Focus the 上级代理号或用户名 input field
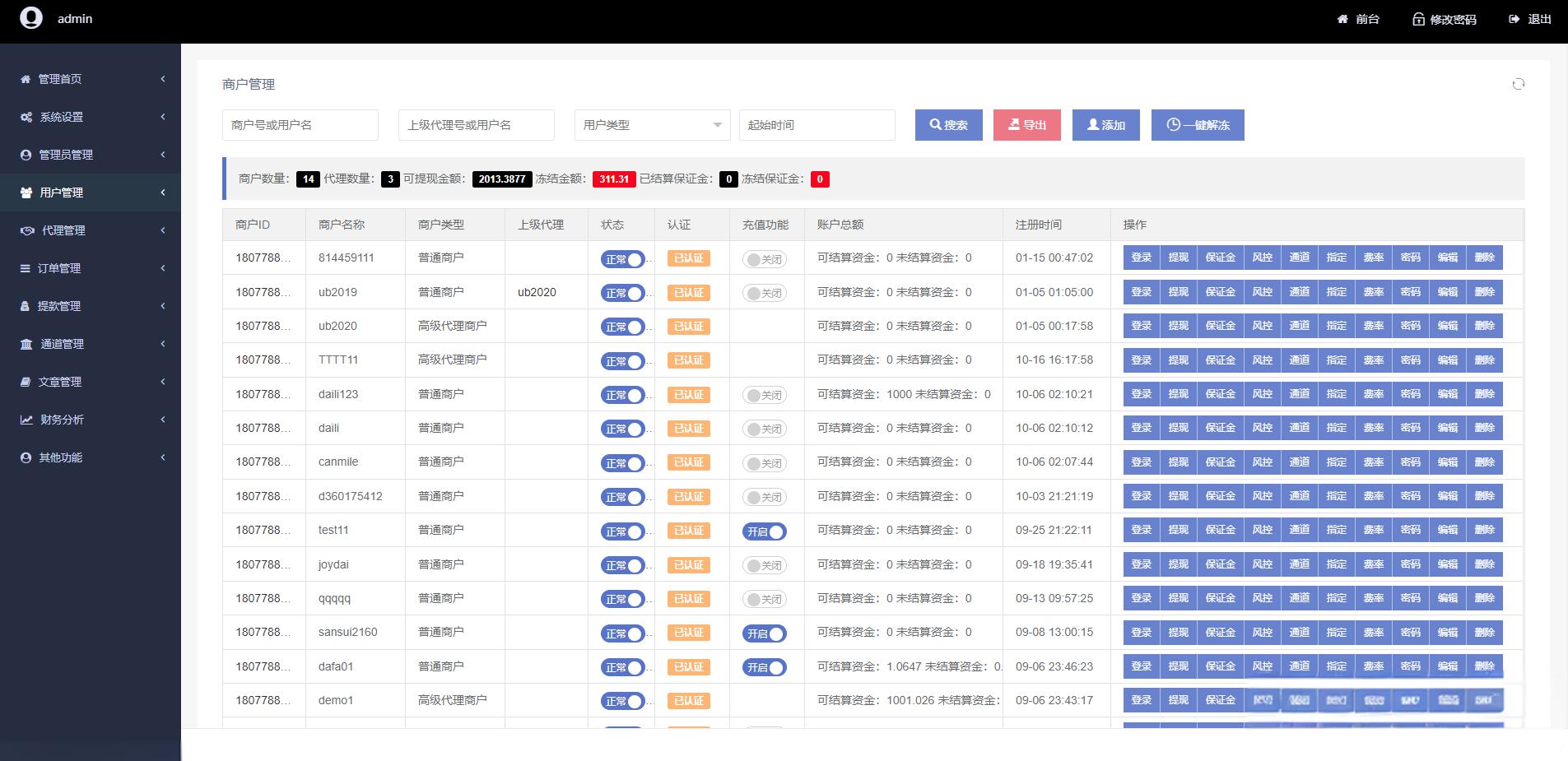This screenshot has height=761, width=1568. [477, 125]
